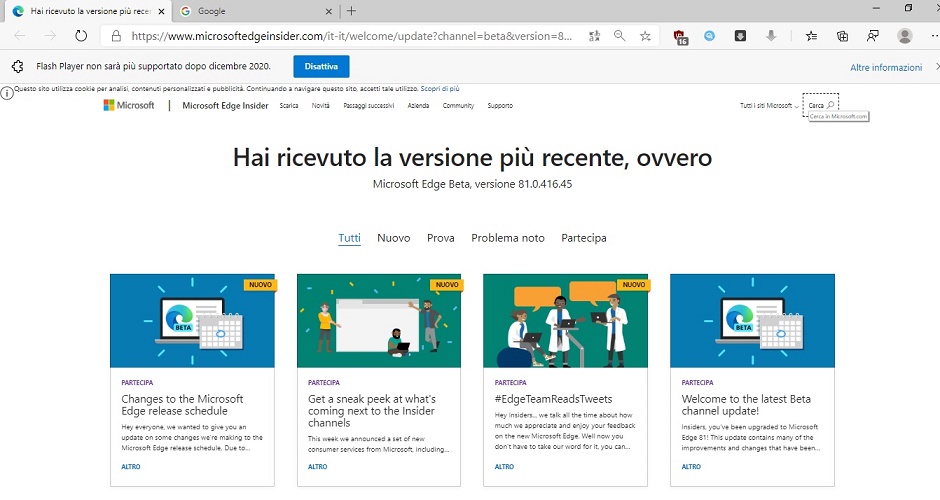Image resolution: width=940 pixels, height=500 pixels.
Task: Open the Community menu item
Action: click(x=459, y=106)
